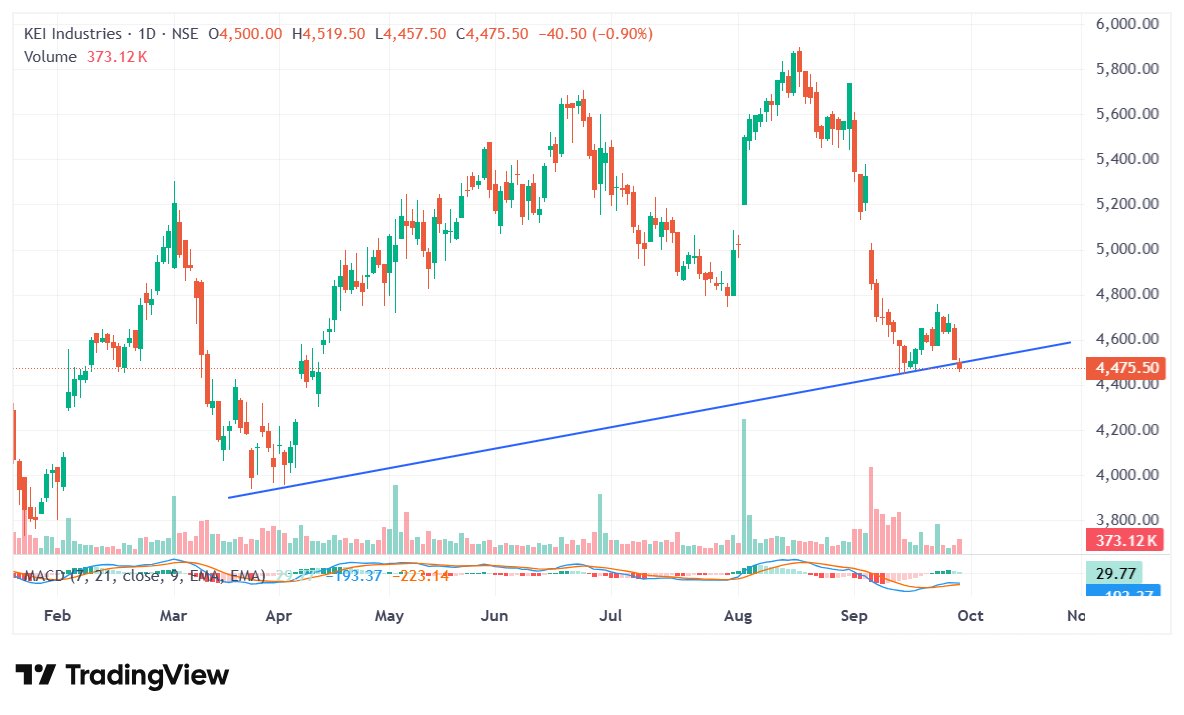The image size is (1184, 715).
Task: Click the MACD value 193.37
Action: coord(356,576)
